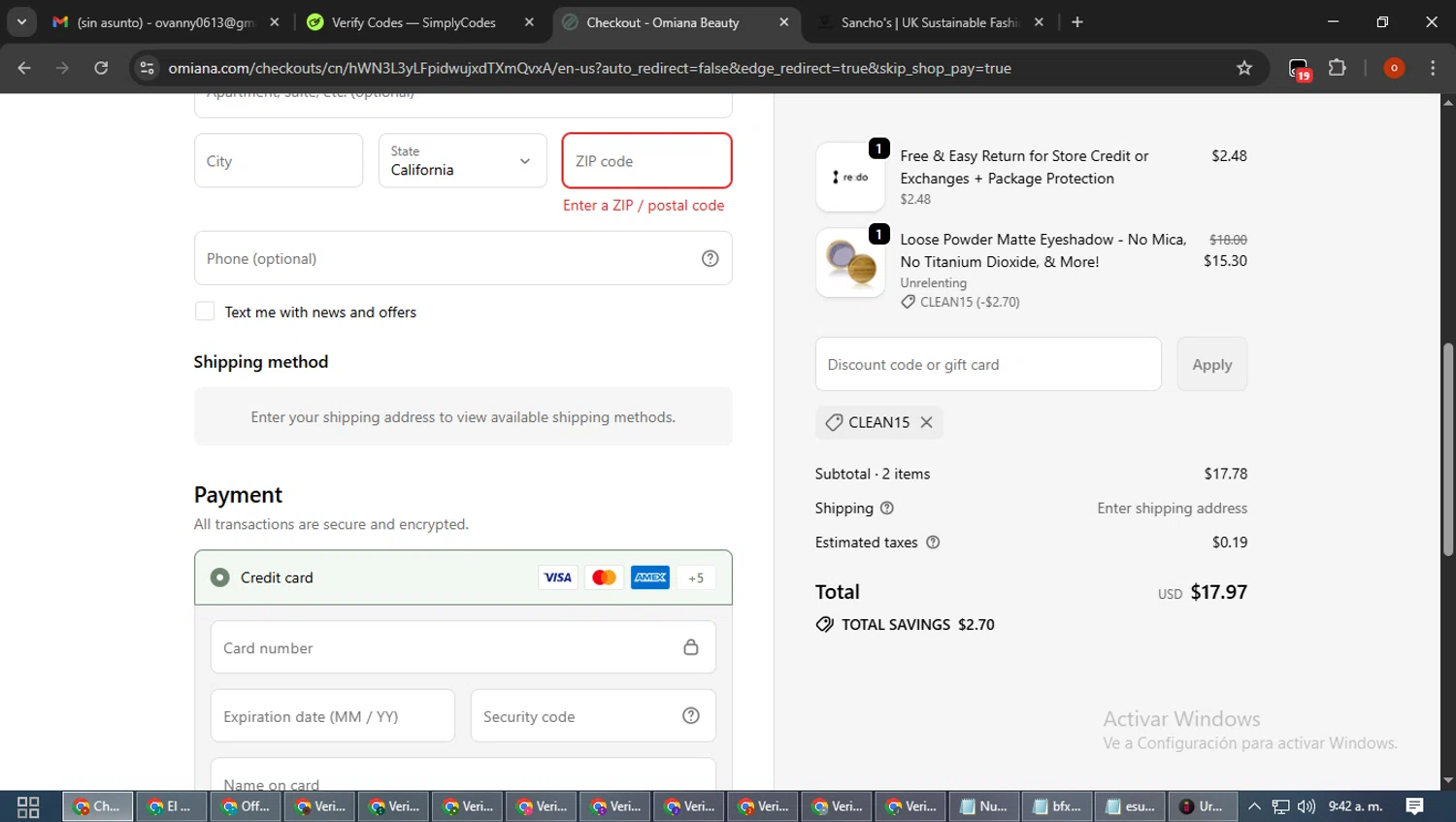Focus the Phone (optional) field
The width and height of the screenshot is (1456, 822).
tap(463, 258)
